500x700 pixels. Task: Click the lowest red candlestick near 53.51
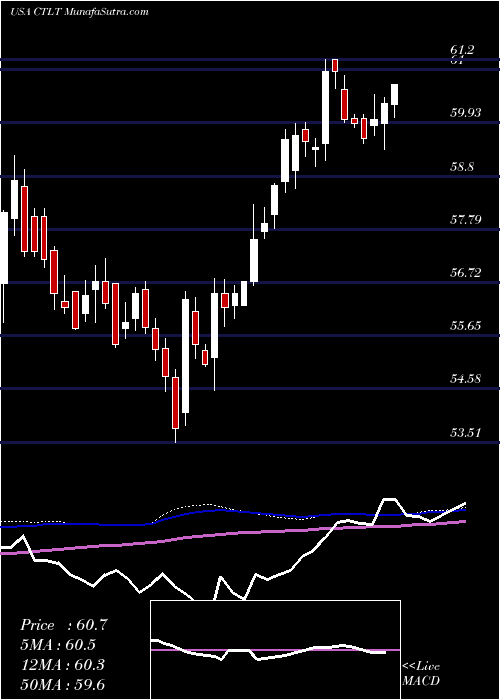click(175, 405)
